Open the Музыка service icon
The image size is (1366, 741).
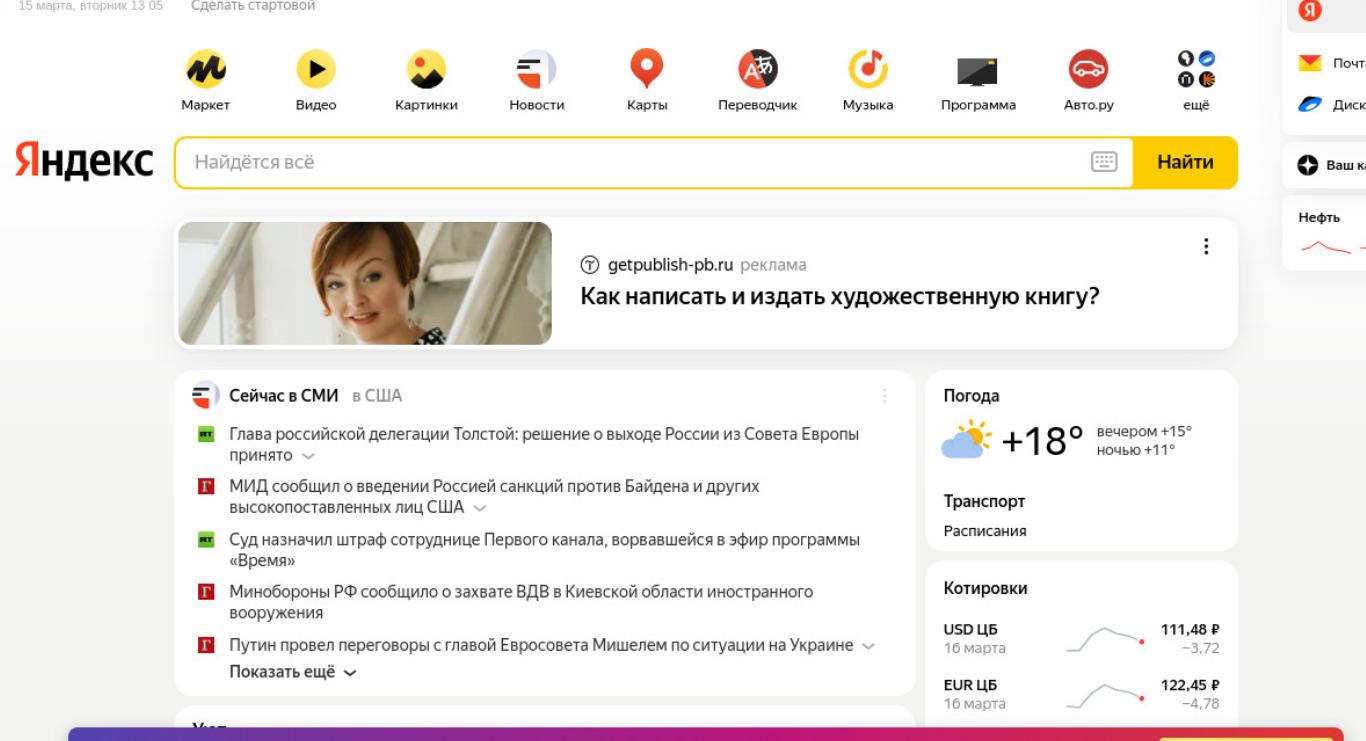coord(868,68)
